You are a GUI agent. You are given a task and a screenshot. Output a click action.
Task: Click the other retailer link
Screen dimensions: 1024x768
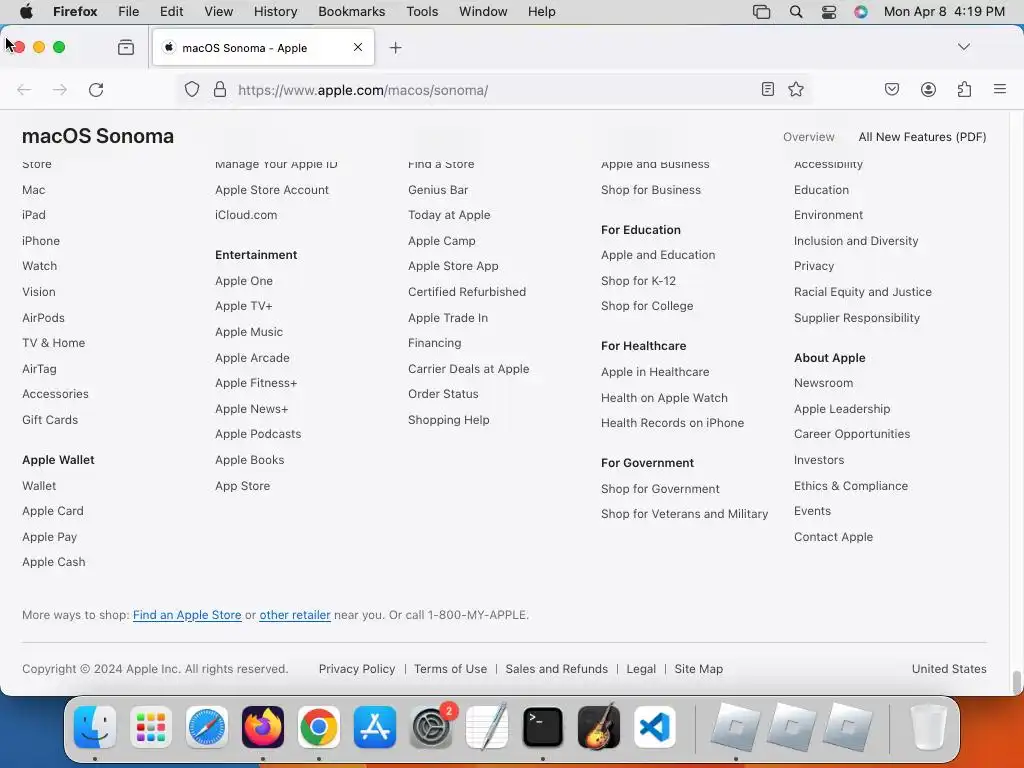pyautogui.click(x=295, y=615)
